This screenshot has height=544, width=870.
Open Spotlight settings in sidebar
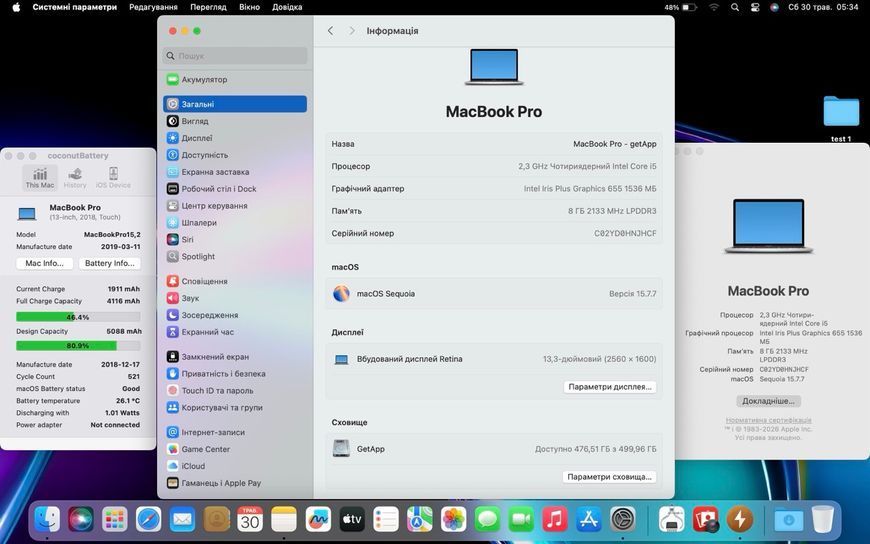(235, 256)
